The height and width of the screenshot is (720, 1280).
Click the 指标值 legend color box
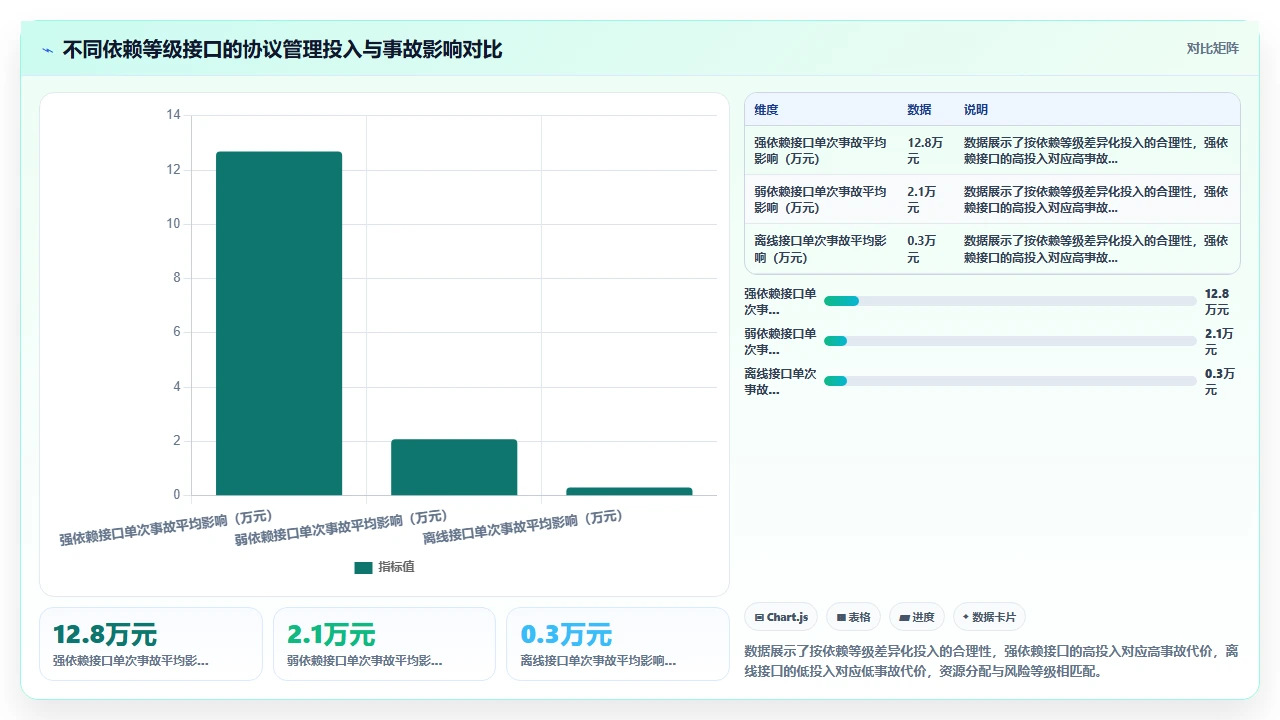(363, 568)
